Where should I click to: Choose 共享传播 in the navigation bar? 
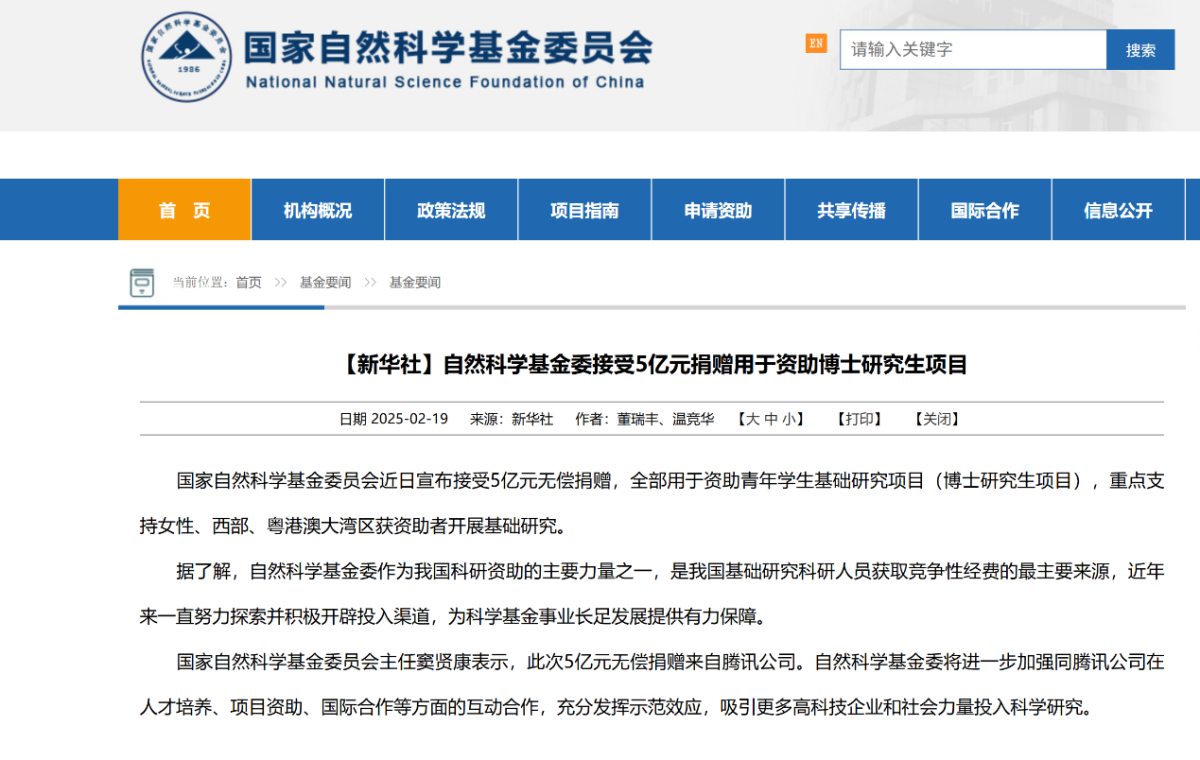coord(851,210)
